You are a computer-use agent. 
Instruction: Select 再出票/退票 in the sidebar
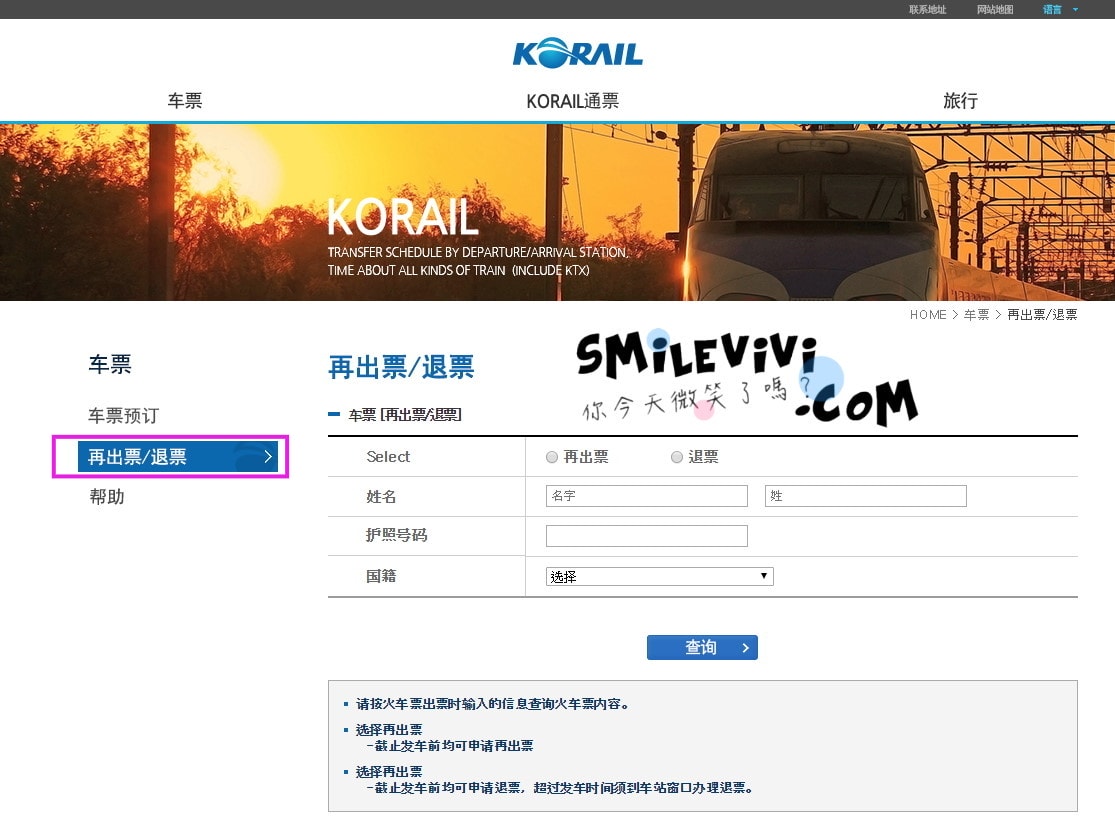[178, 457]
